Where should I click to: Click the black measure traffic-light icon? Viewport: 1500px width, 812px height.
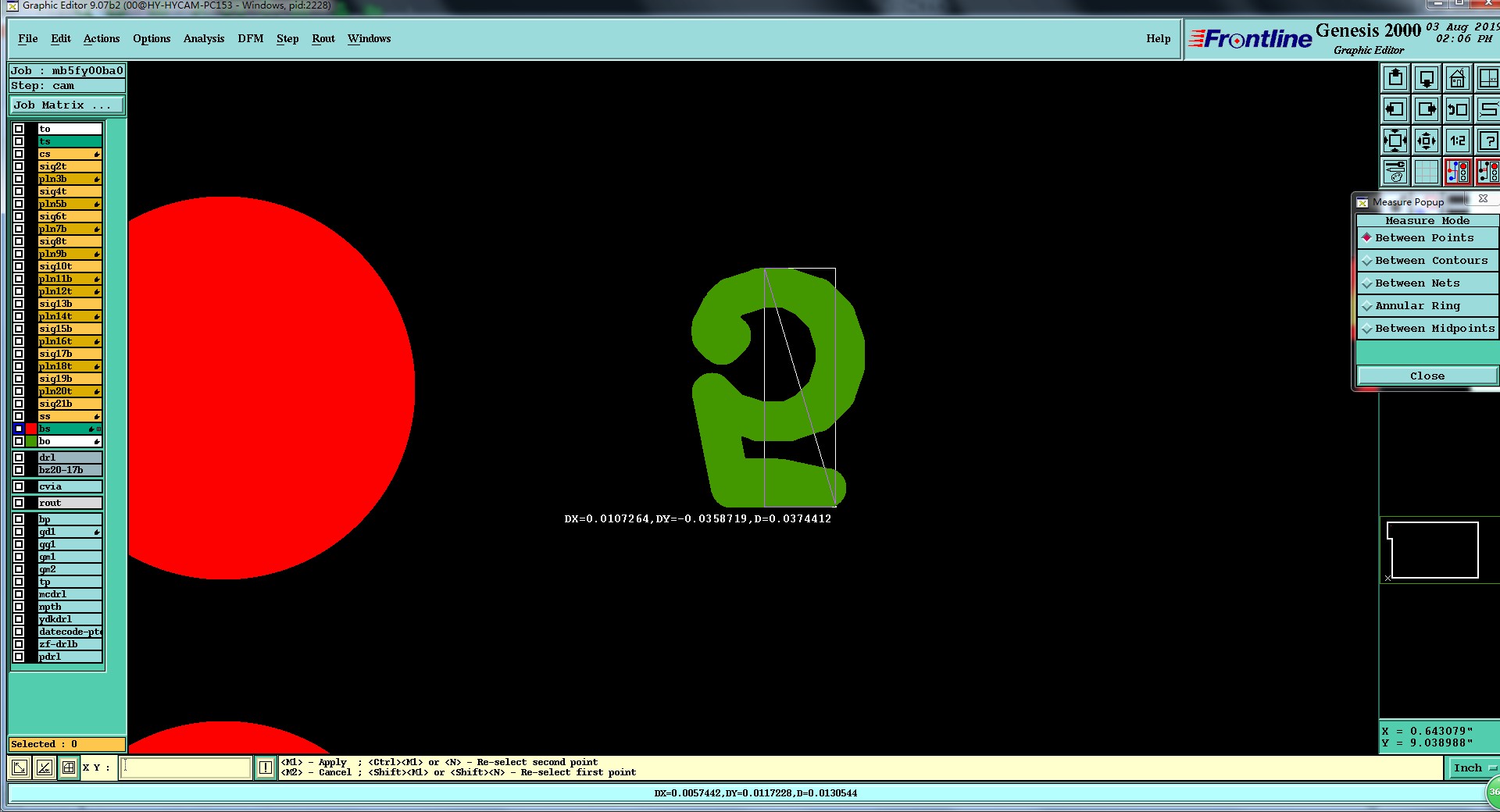[1488, 172]
